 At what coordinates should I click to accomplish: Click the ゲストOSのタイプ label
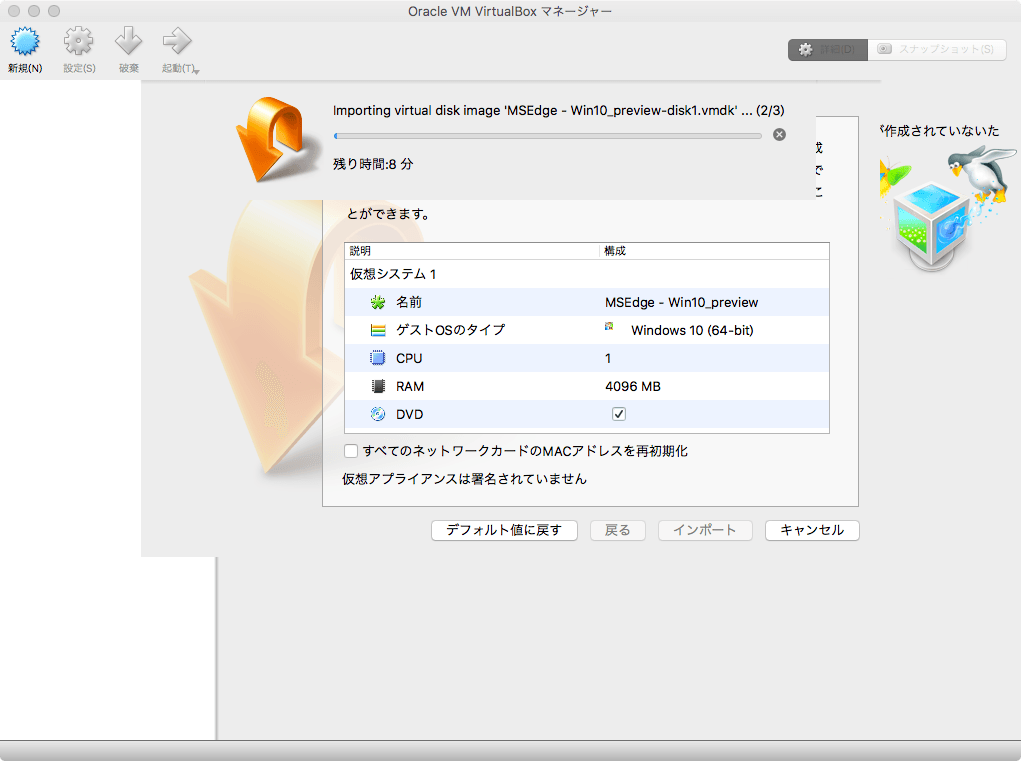pos(451,330)
